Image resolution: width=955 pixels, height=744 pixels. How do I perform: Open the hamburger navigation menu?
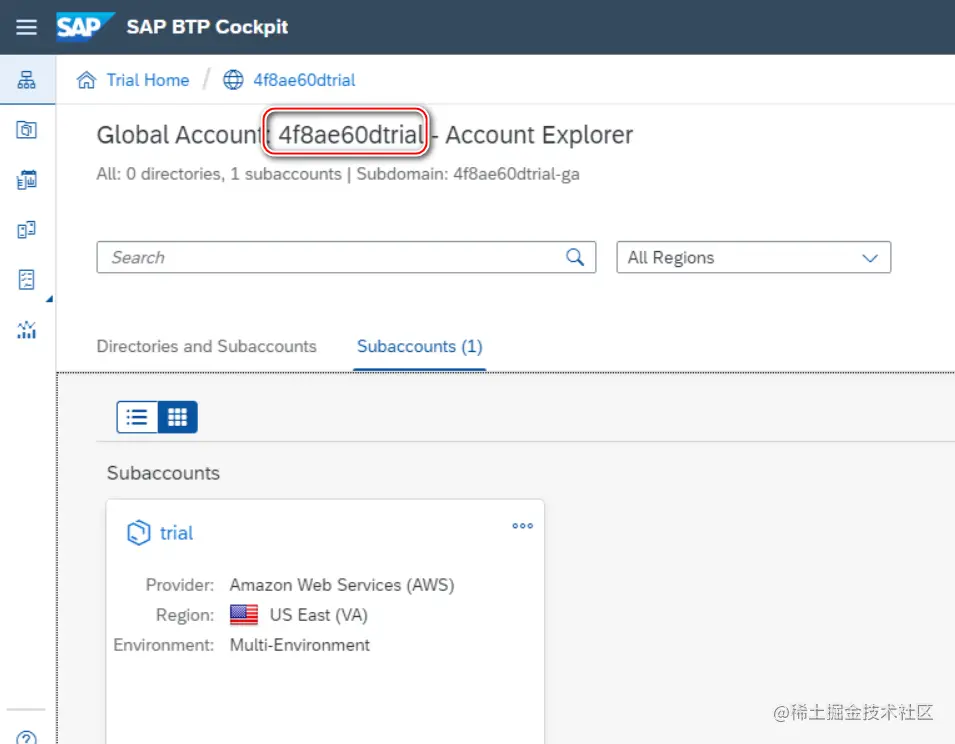[x=27, y=27]
